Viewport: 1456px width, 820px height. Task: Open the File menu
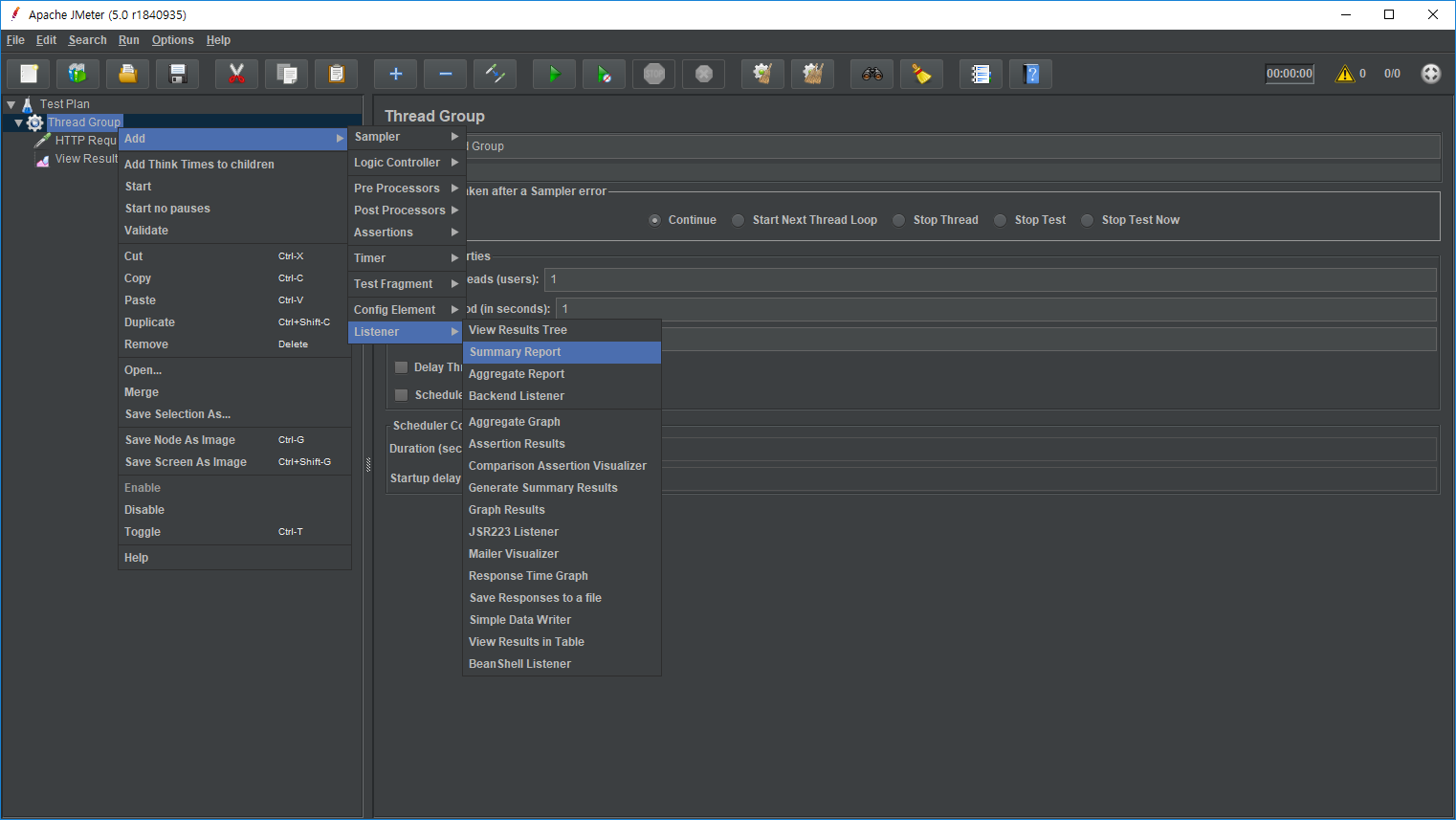(15, 40)
